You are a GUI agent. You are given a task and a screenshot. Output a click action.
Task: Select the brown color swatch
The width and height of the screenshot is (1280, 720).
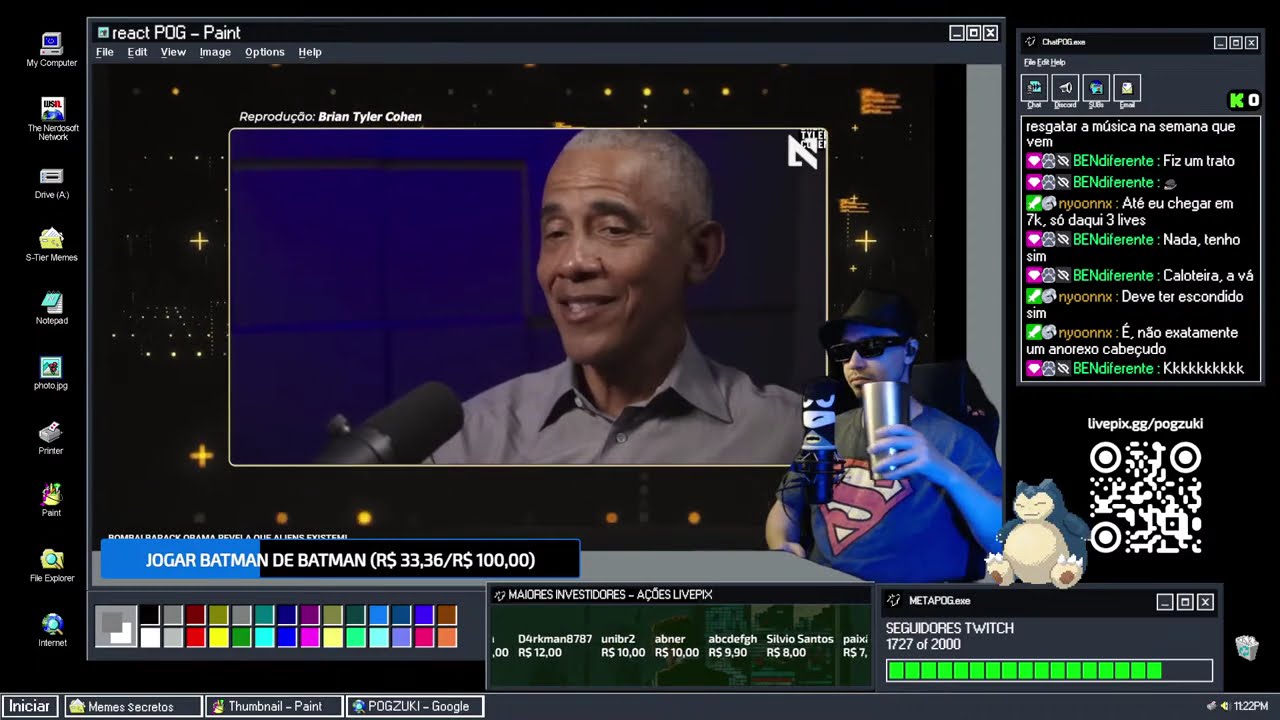[447, 615]
